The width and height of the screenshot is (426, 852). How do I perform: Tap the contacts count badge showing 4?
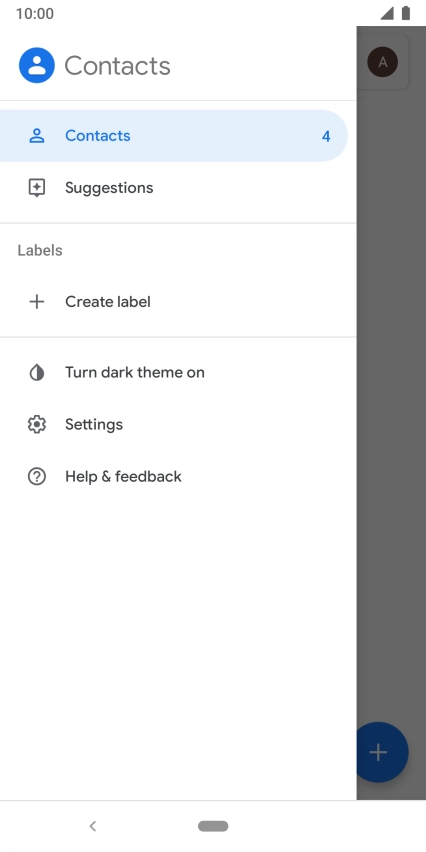pos(326,136)
